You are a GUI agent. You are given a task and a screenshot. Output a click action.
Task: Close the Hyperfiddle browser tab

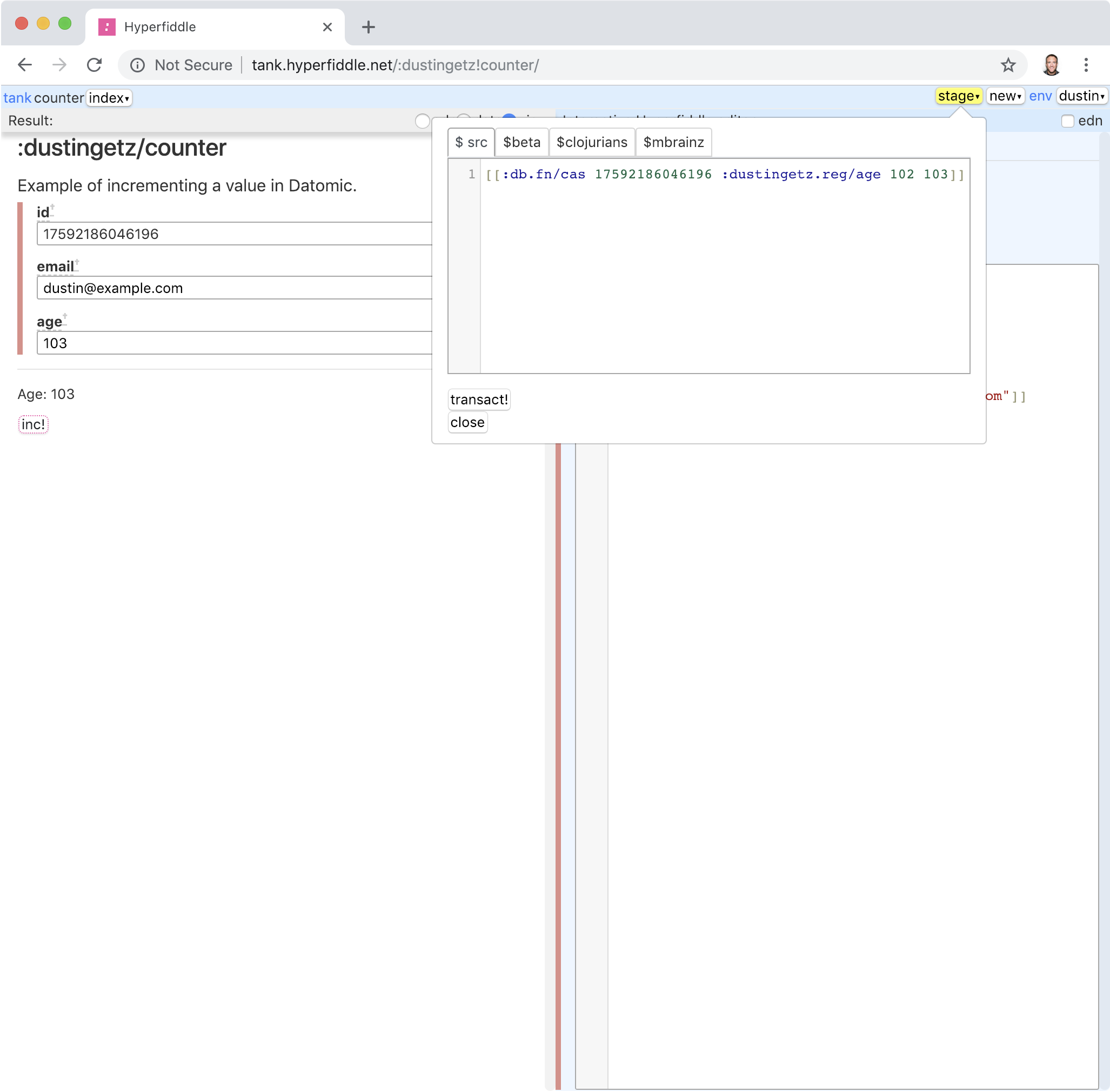pos(327,27)
